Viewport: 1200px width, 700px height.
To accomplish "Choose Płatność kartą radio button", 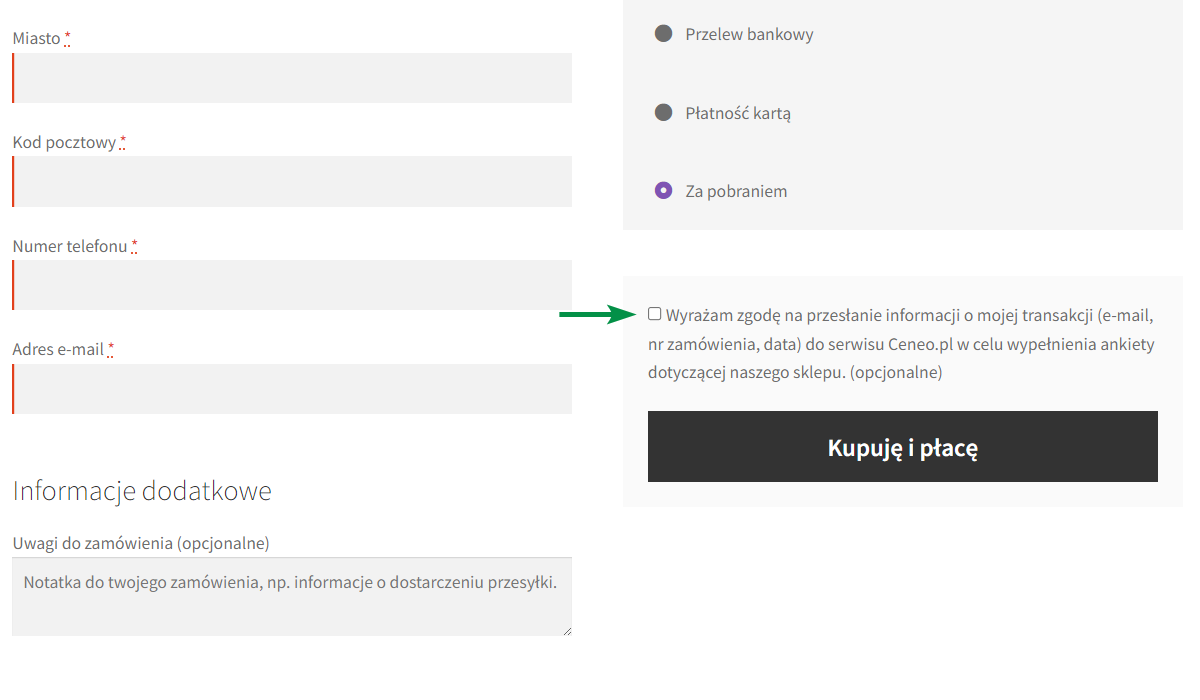I will pyautogui.click(x=663, y=112).
